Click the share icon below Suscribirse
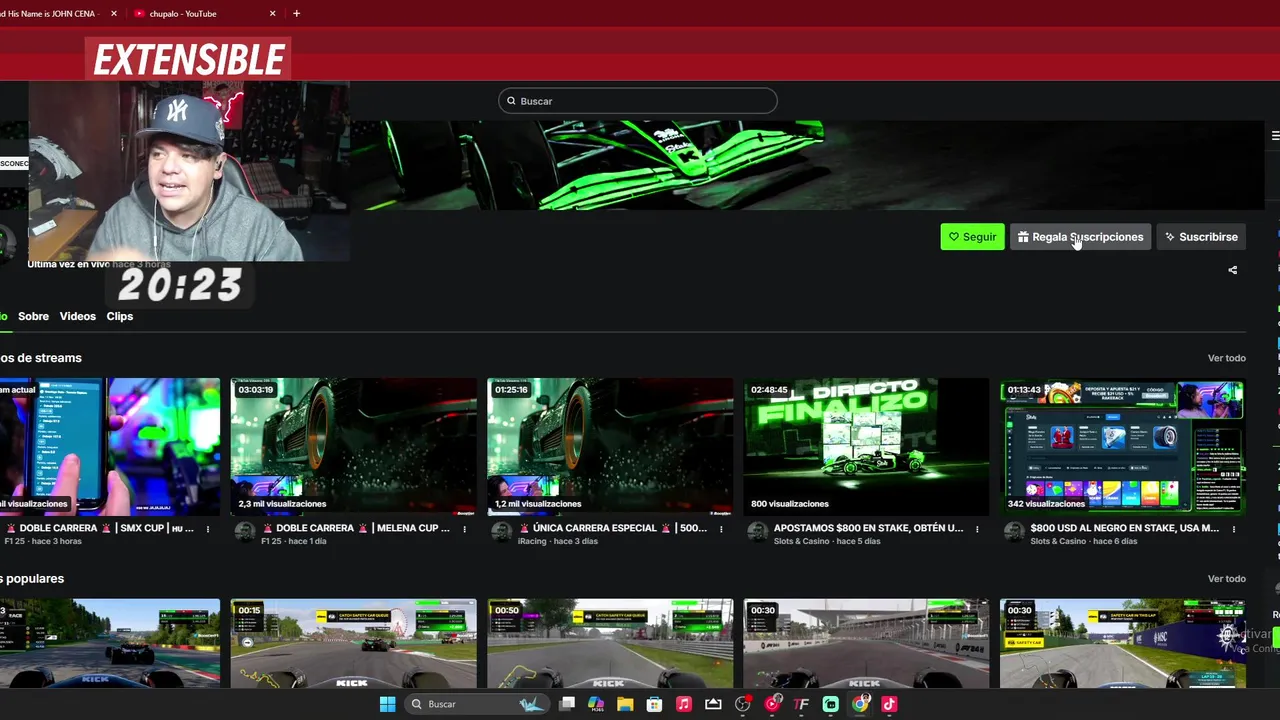Viewport: 1280px width, 720px height. point(1232,270)
